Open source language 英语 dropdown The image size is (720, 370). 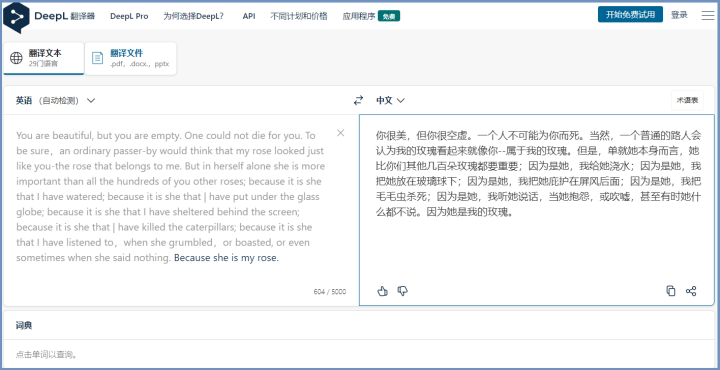click(x=55, y=100)
